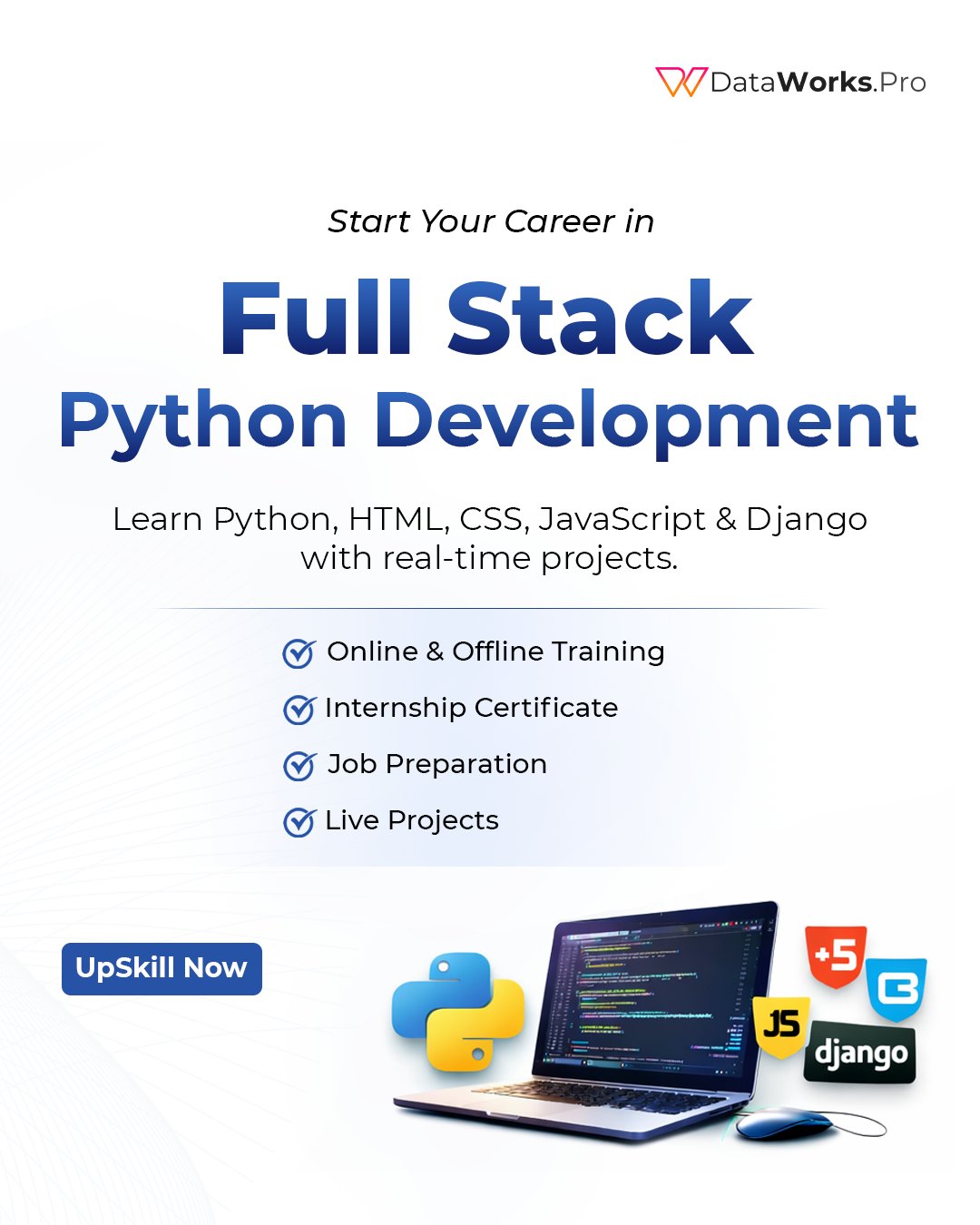Select the 'Job Preparation' text
This screenshot has height=1225, width=980.
tap(436, 764)
